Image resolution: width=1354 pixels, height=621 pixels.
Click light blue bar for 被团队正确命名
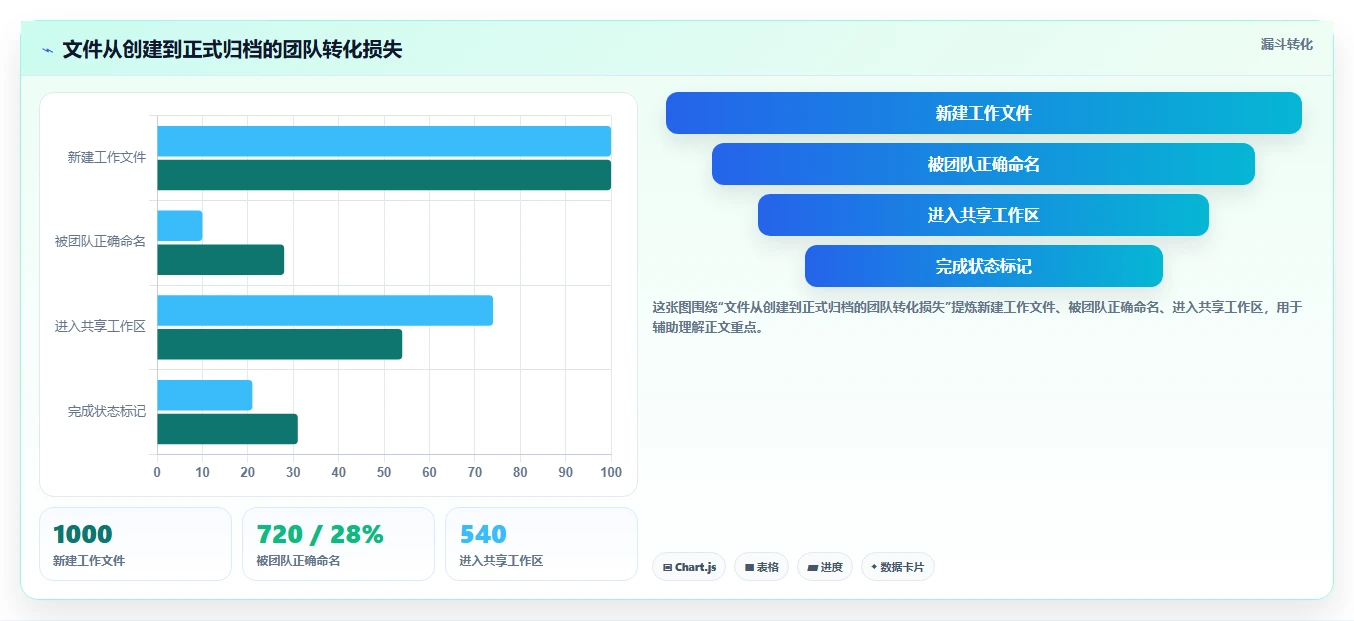180,226
